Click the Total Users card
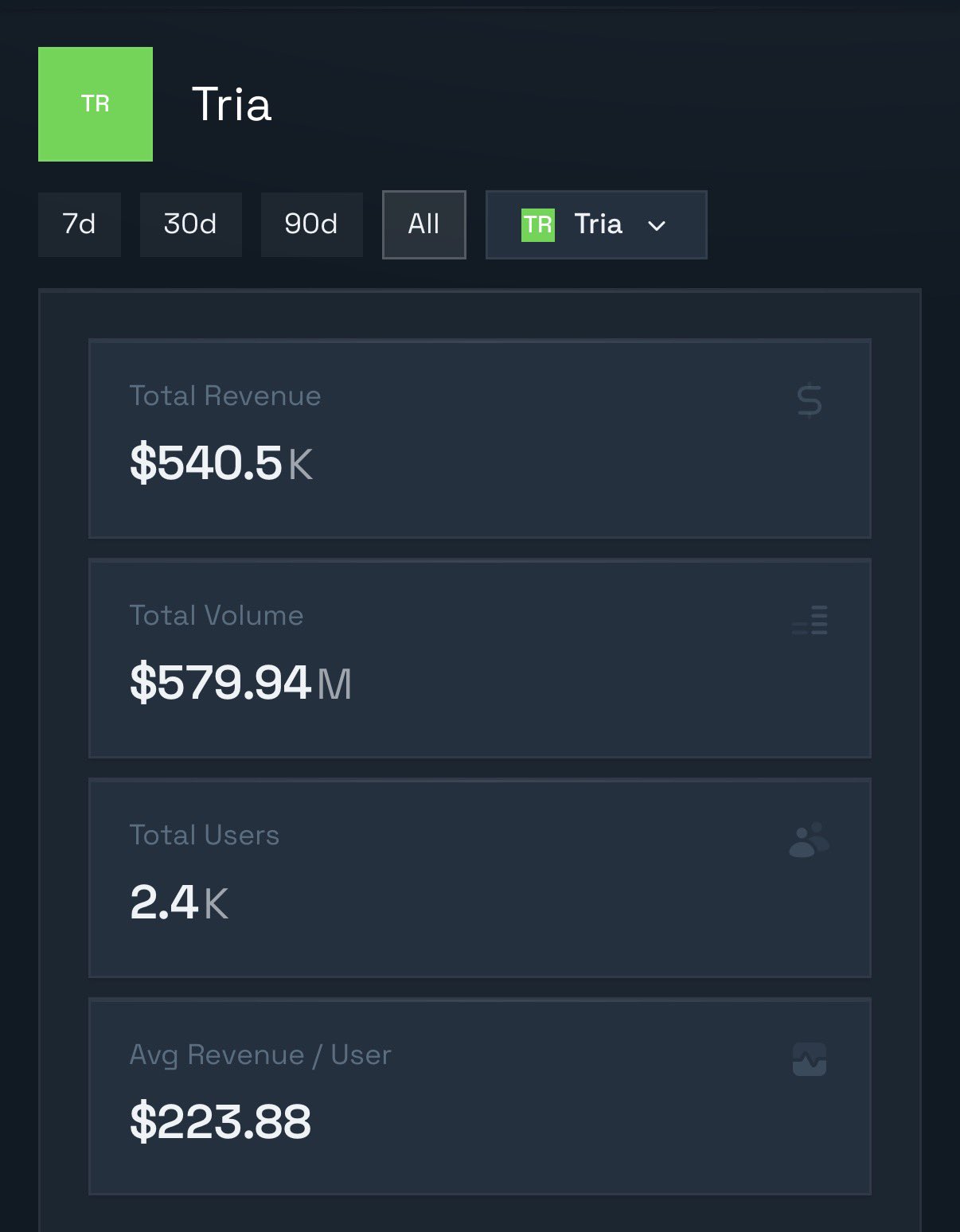The image size is (960, 1232). (x=479, y=878)
